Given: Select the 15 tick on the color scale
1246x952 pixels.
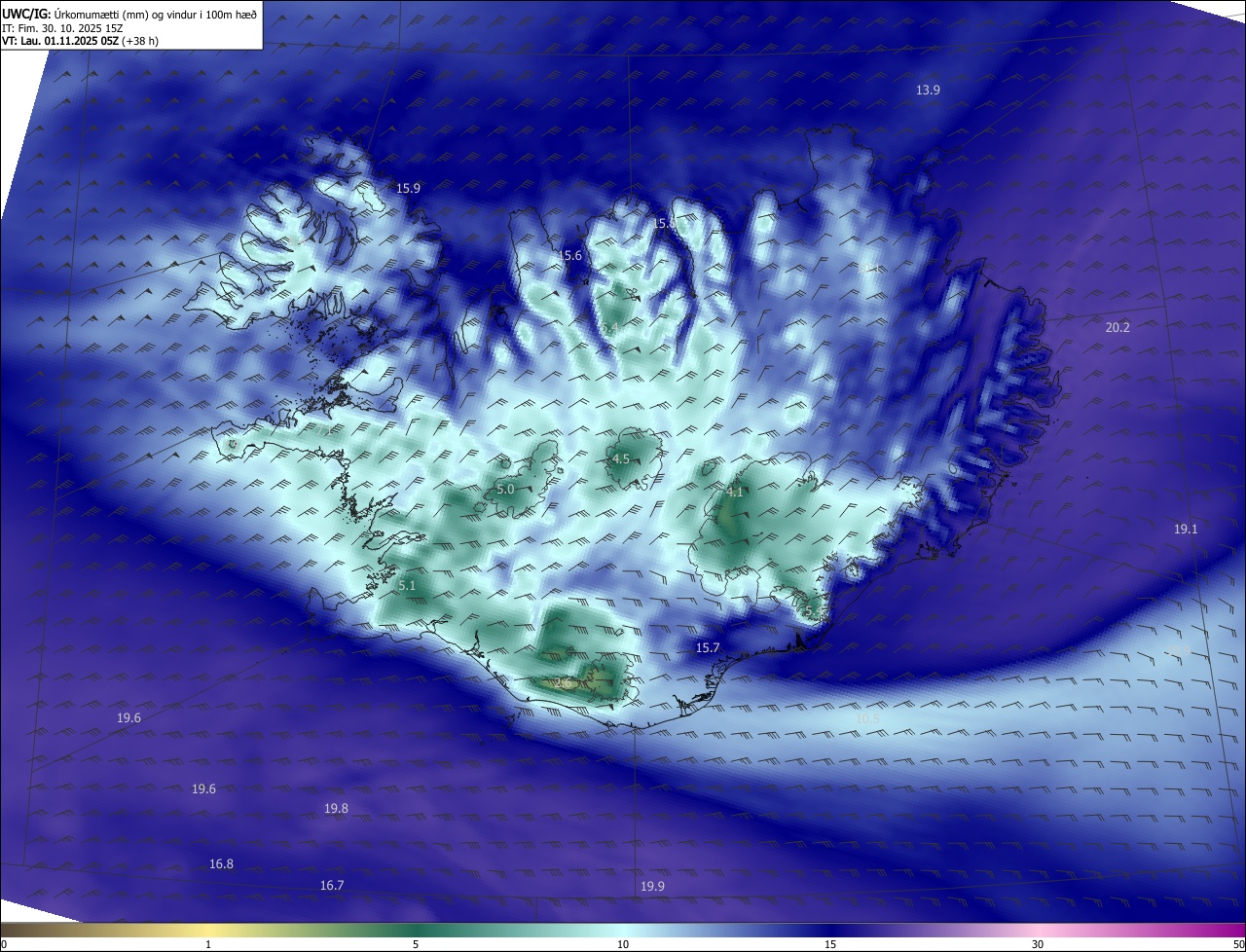Looking at the screenshot, I should click(x=830, y=944).
